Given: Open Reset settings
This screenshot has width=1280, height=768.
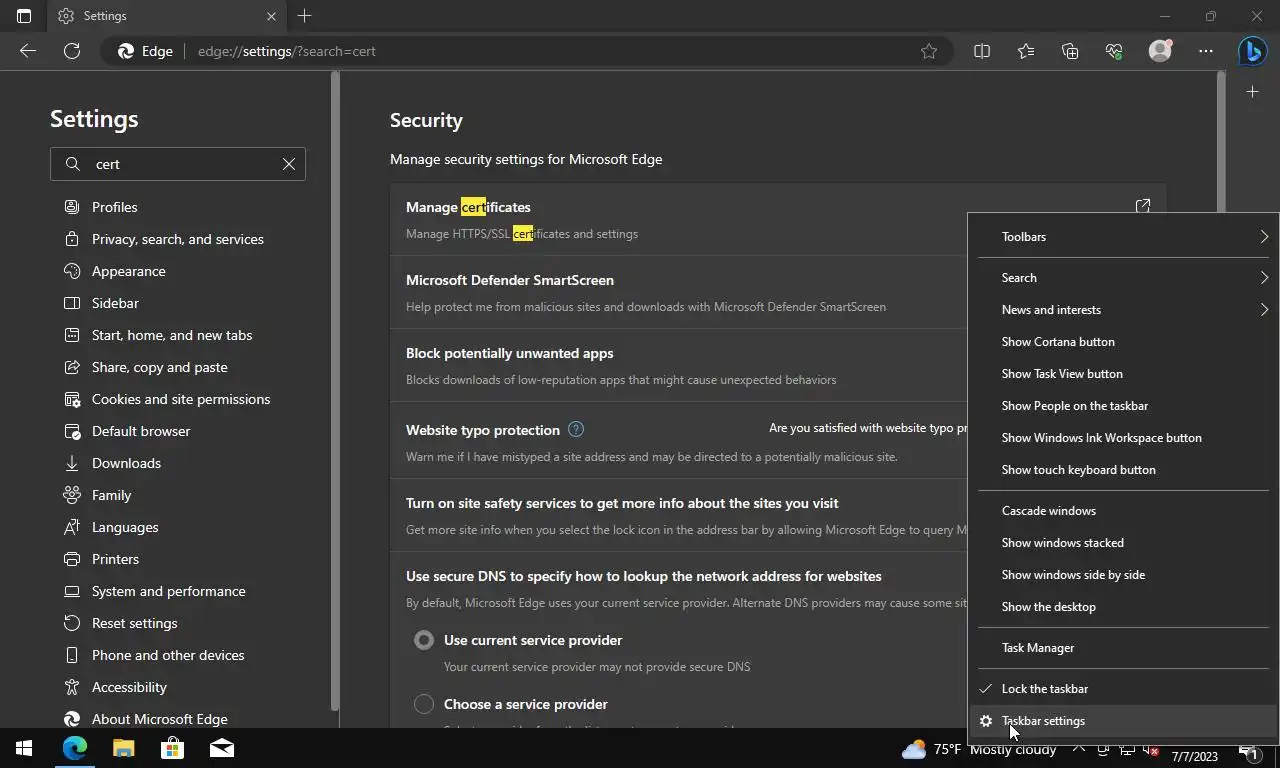Looking at the screenshot, I should click(134, 623).
